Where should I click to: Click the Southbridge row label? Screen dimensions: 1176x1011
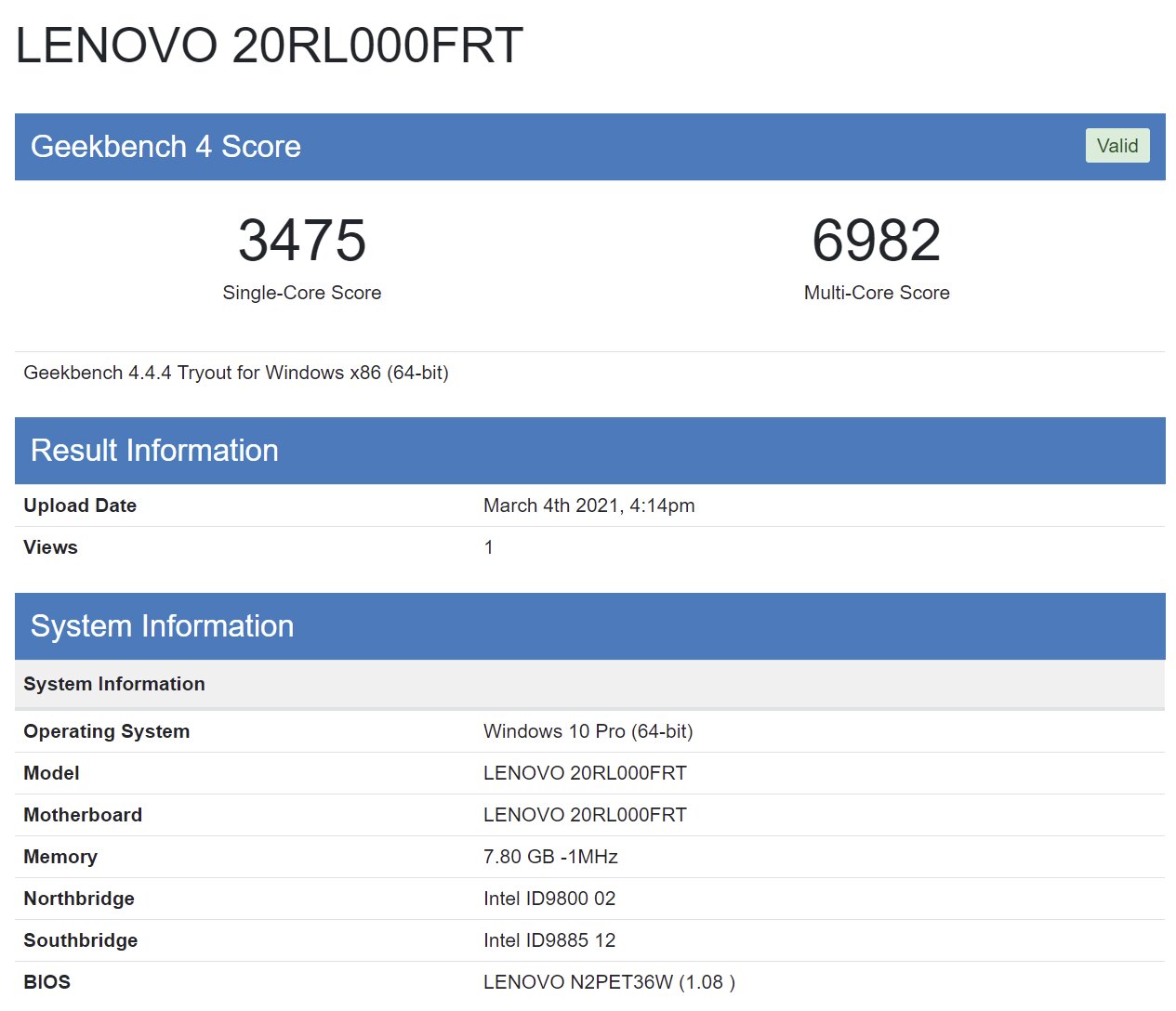tap(81, 940)
